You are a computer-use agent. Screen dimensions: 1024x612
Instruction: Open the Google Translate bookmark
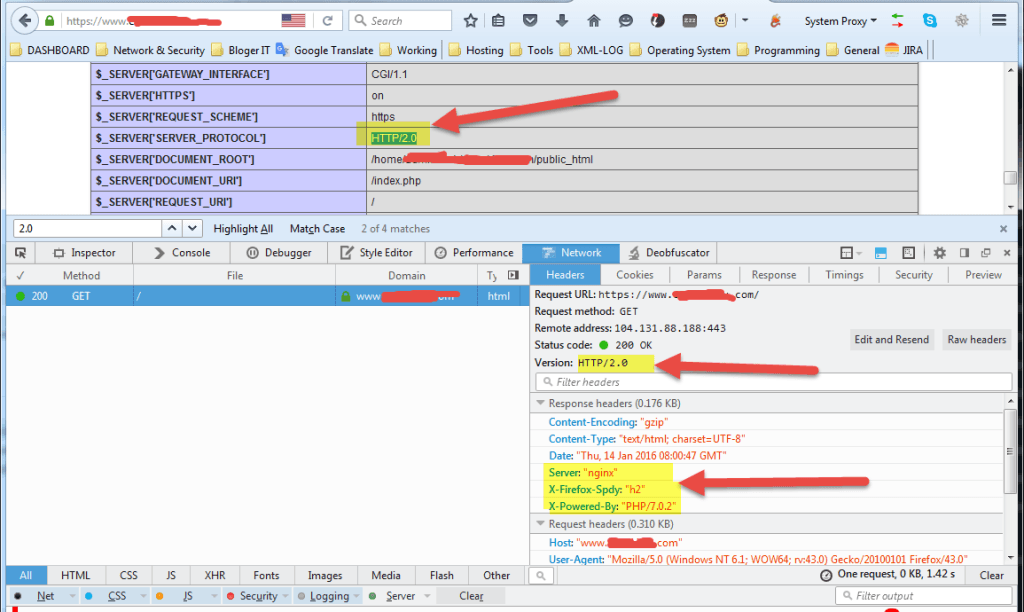click(x=325, y=50)
